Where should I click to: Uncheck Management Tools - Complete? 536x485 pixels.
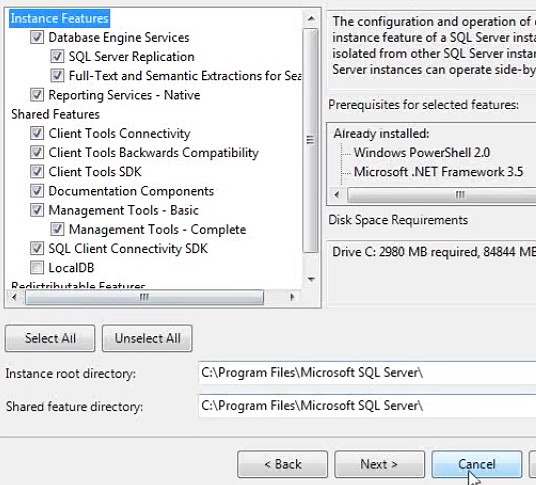tap(57, 229)
